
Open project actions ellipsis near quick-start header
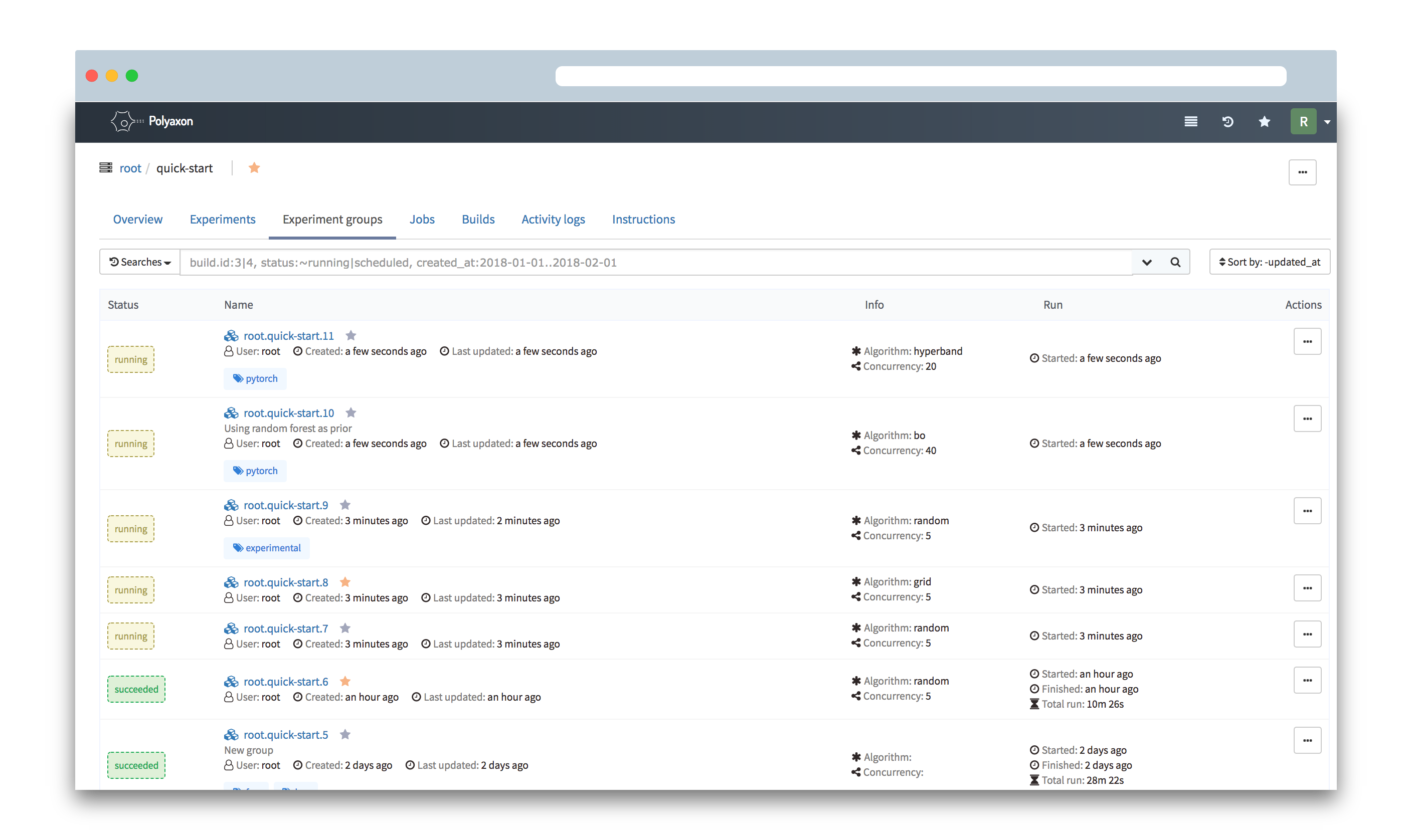1302,172
